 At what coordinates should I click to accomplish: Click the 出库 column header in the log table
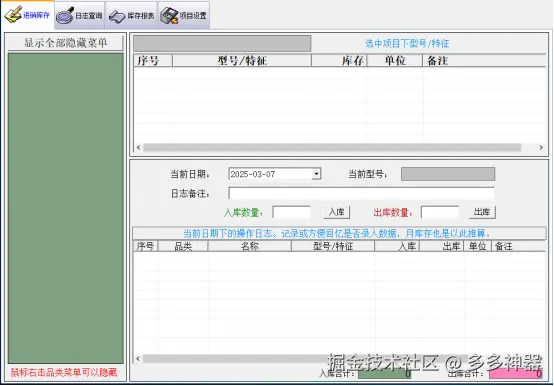[x=442, y=246]
